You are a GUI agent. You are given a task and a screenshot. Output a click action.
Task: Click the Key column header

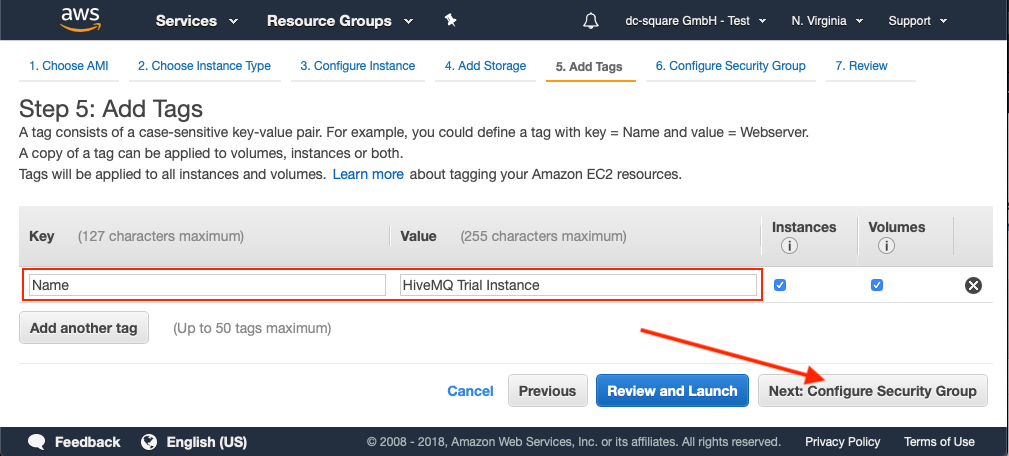pyautogui.click(x=42, y=236)
